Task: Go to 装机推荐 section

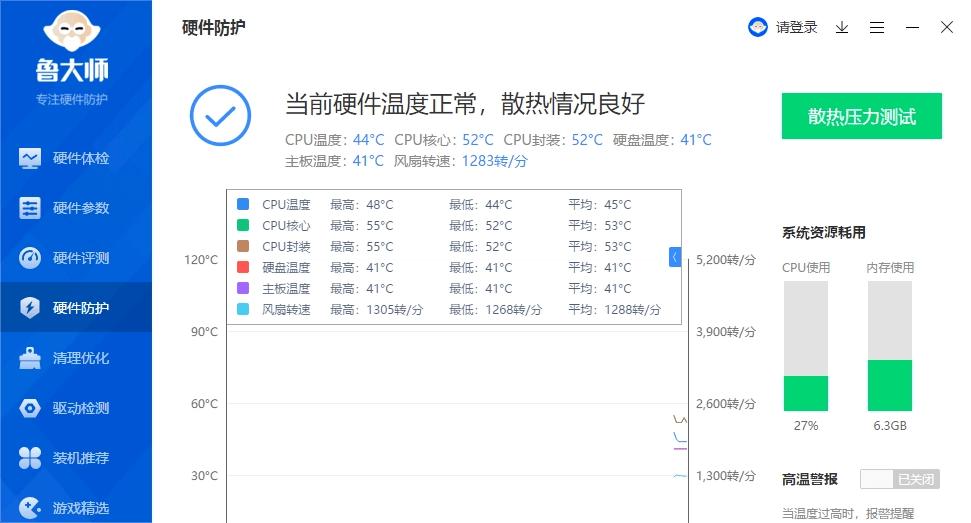Action: [x=81, y=458]
